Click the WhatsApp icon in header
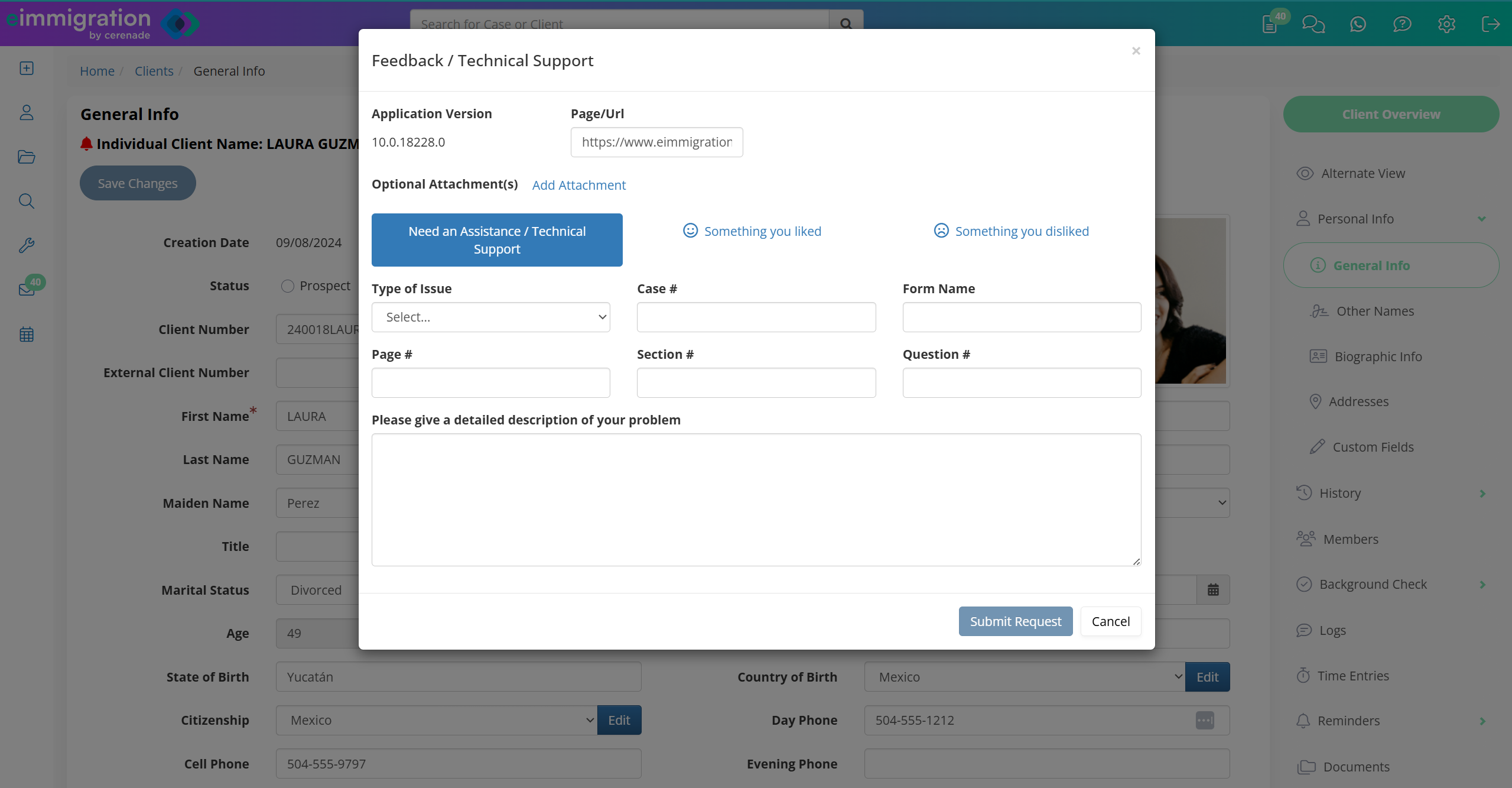Screen dimensions: 1512x788 [1358, 24]
